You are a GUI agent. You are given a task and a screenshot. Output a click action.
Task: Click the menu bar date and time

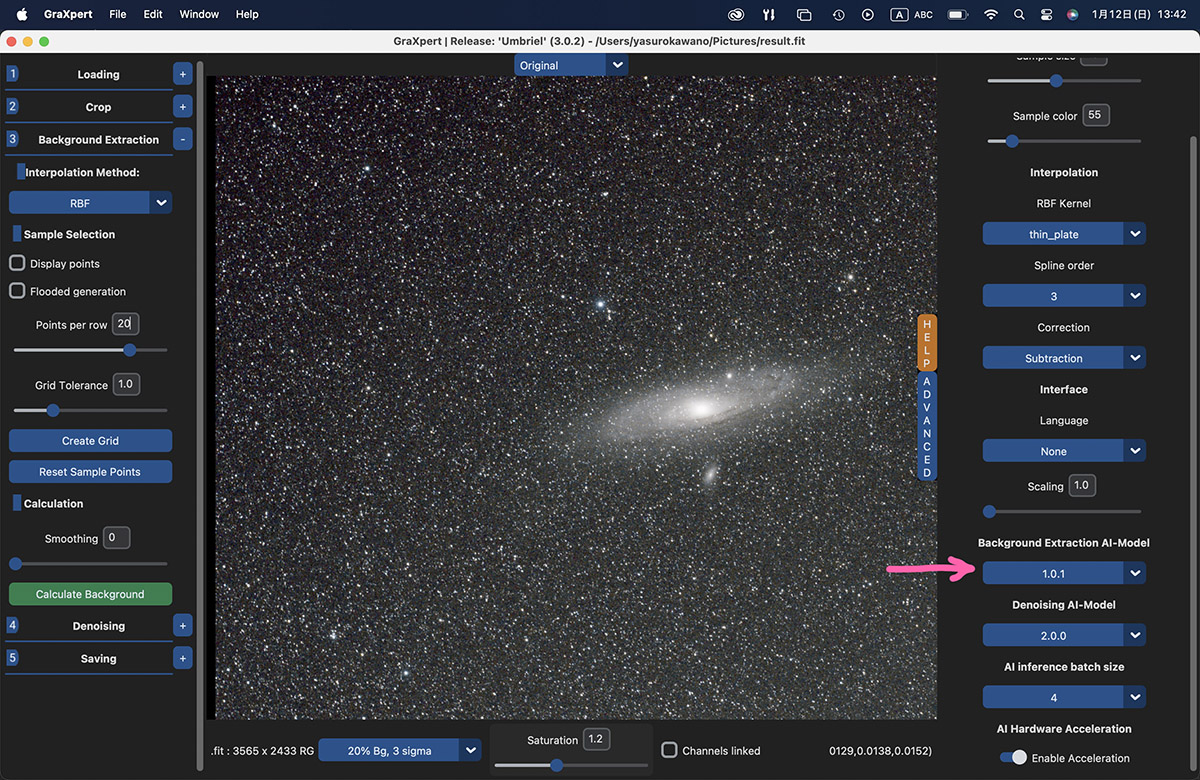point(1139,14)
